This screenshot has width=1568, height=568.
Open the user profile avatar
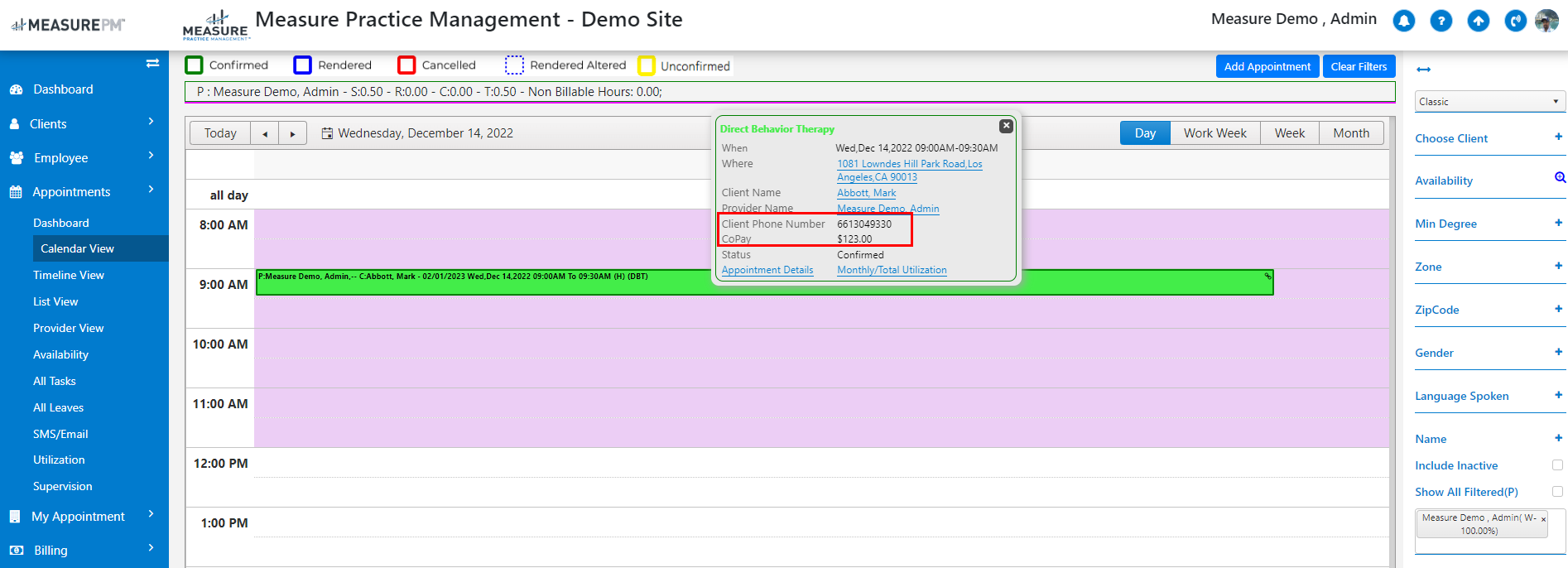click(1546, 21)
